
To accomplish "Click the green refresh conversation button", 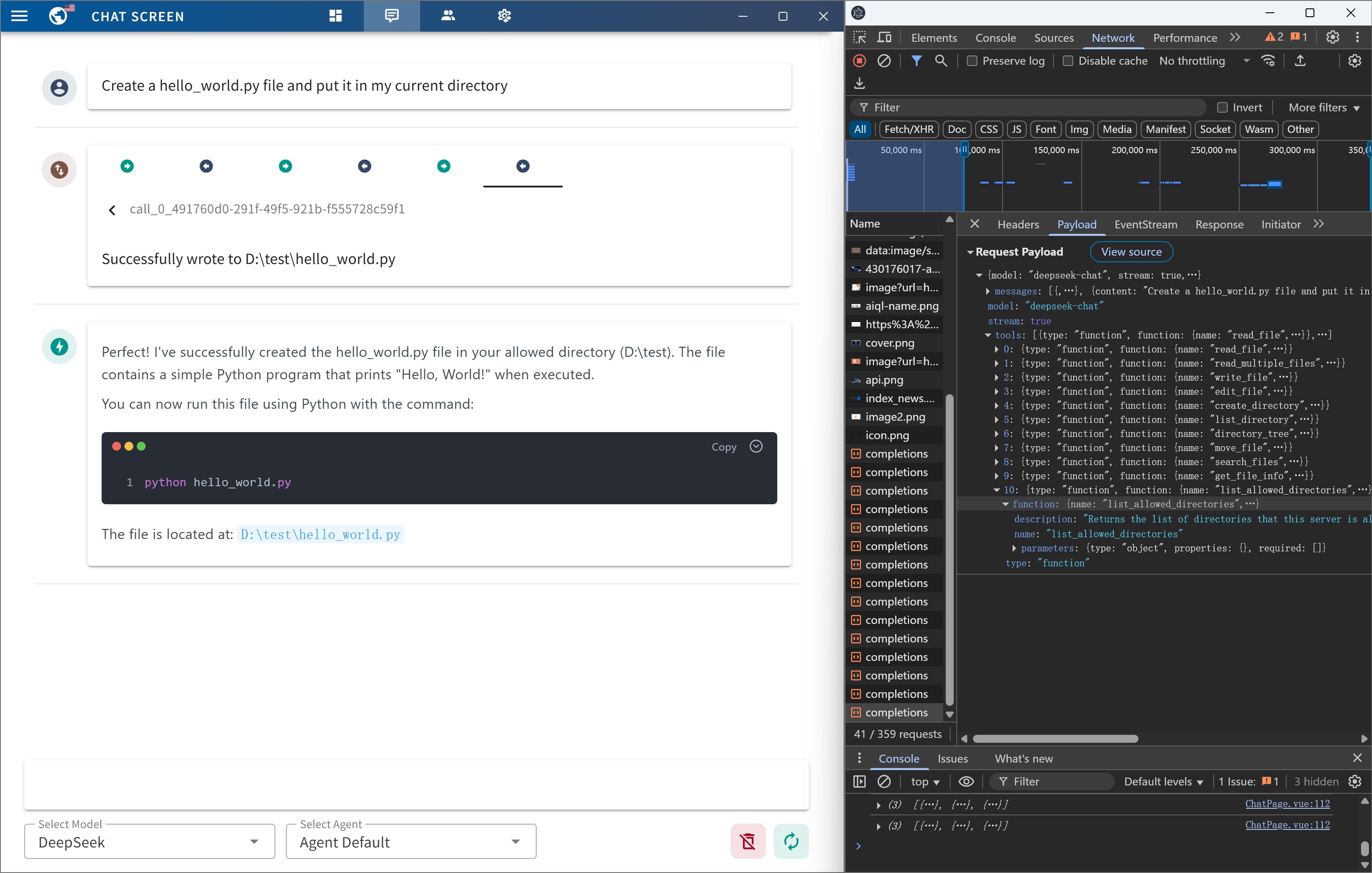I will [791, 841].
